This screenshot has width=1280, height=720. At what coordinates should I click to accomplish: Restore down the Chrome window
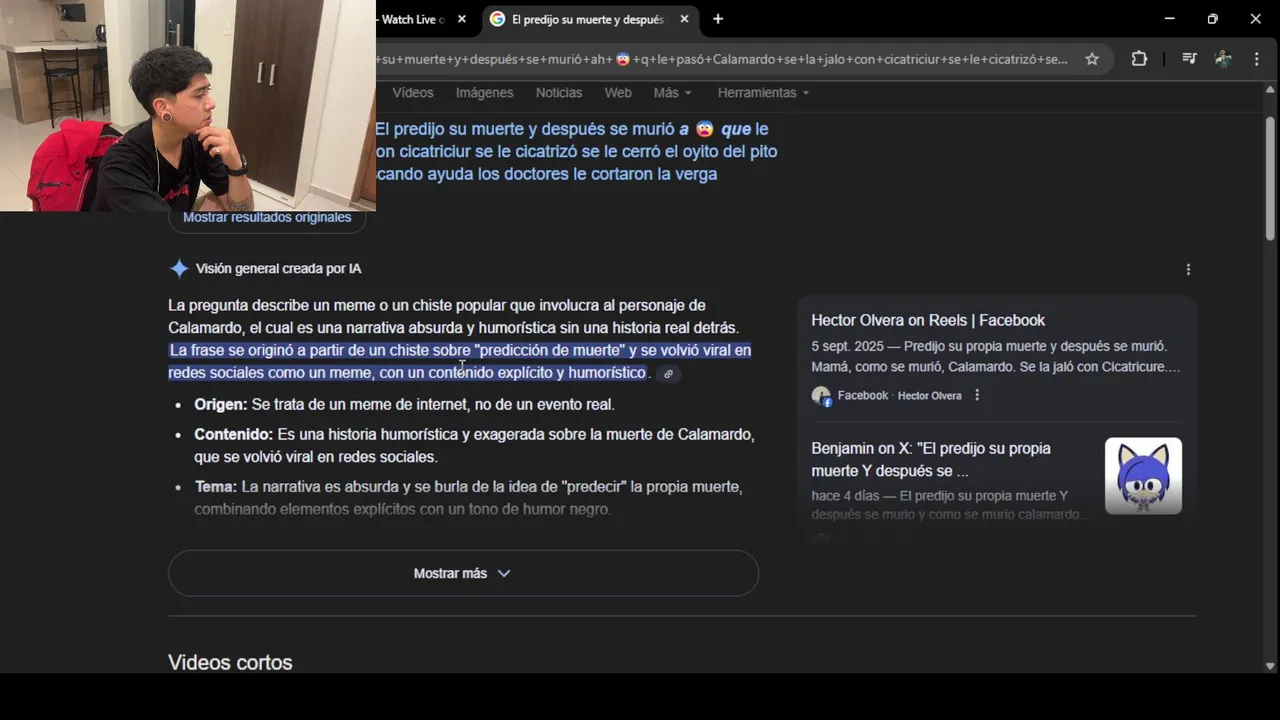1213,19
